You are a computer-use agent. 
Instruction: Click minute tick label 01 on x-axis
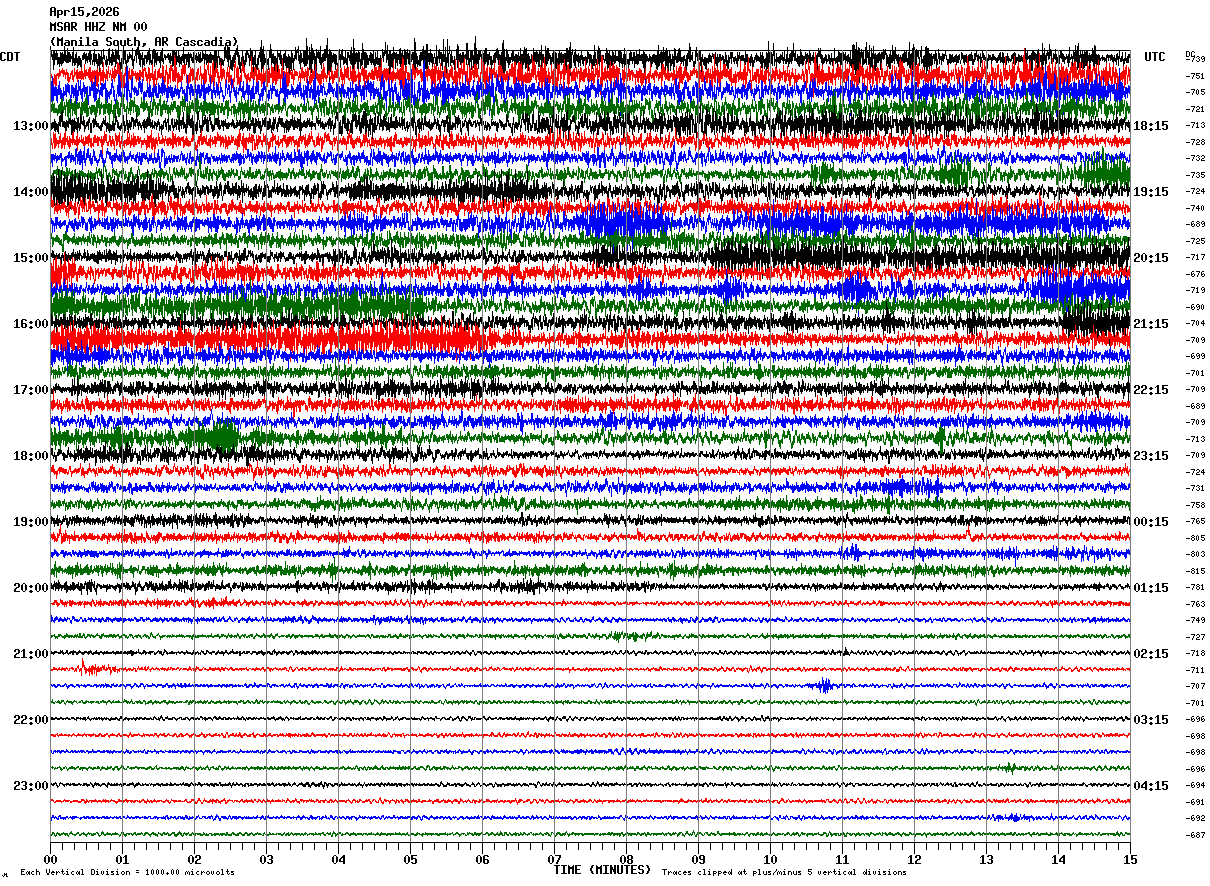[122, 859]
